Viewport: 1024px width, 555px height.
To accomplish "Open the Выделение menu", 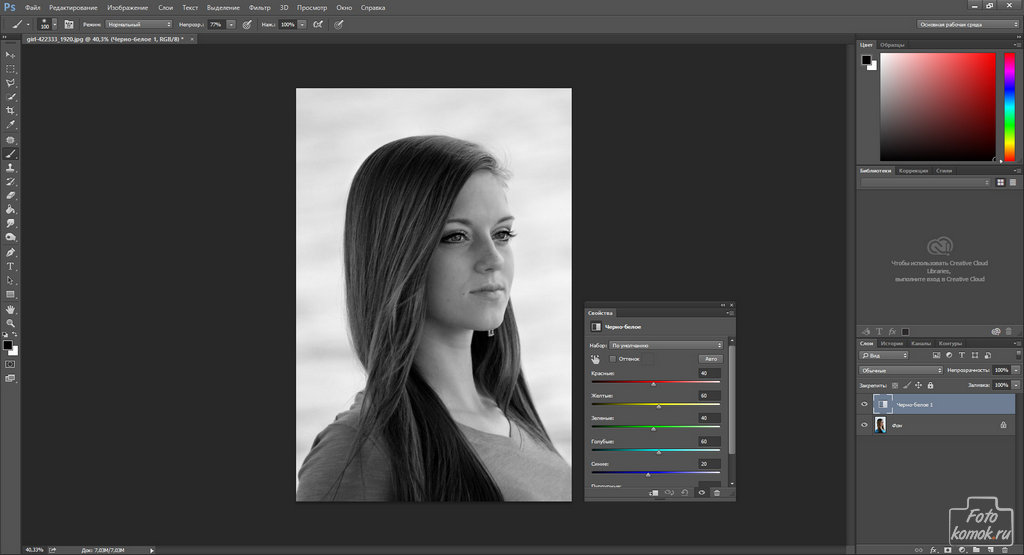I will pos(223,8).
